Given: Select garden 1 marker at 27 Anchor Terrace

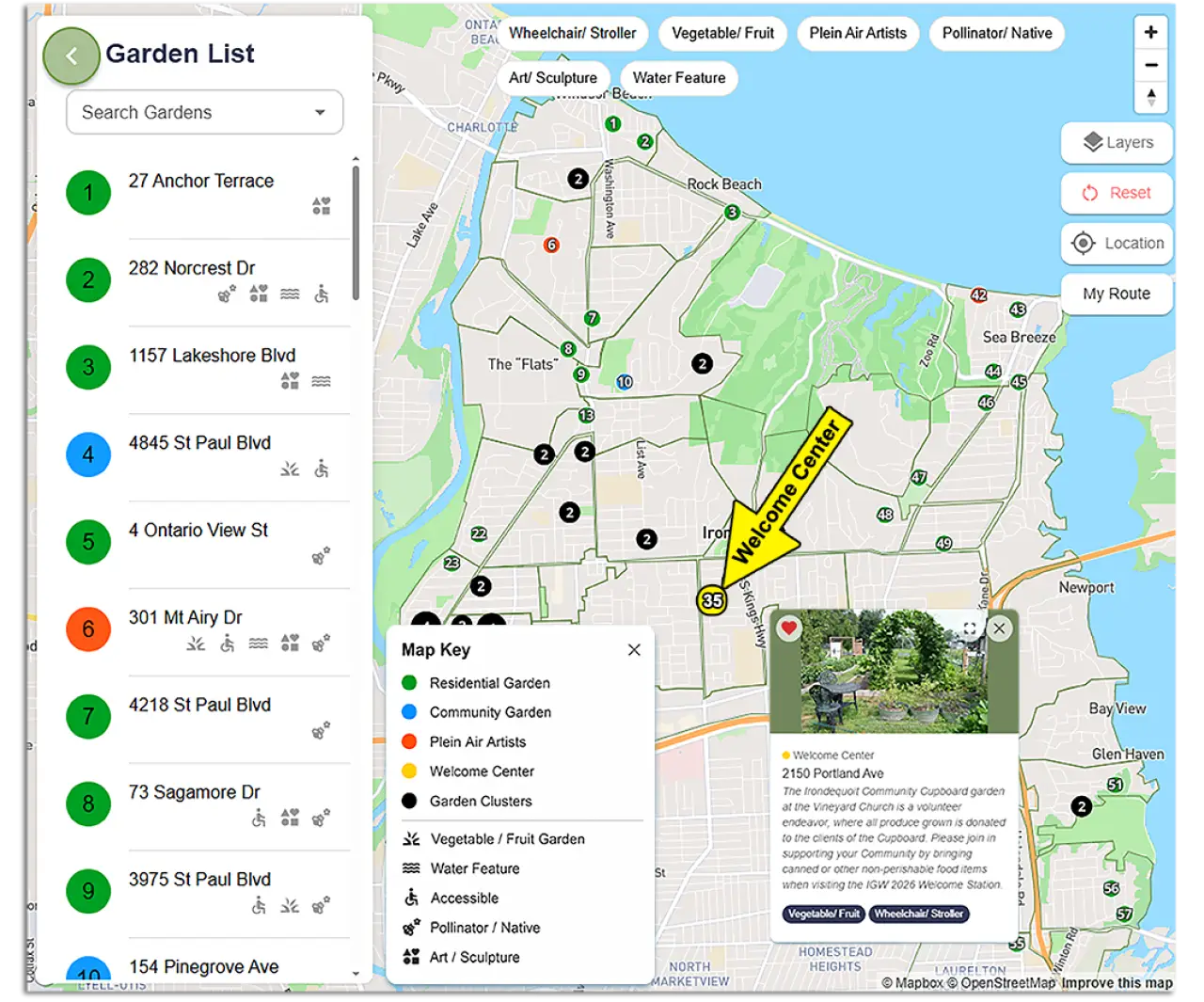Looking at the screenshot, I should pyautogui.click(x=88, y=193).
